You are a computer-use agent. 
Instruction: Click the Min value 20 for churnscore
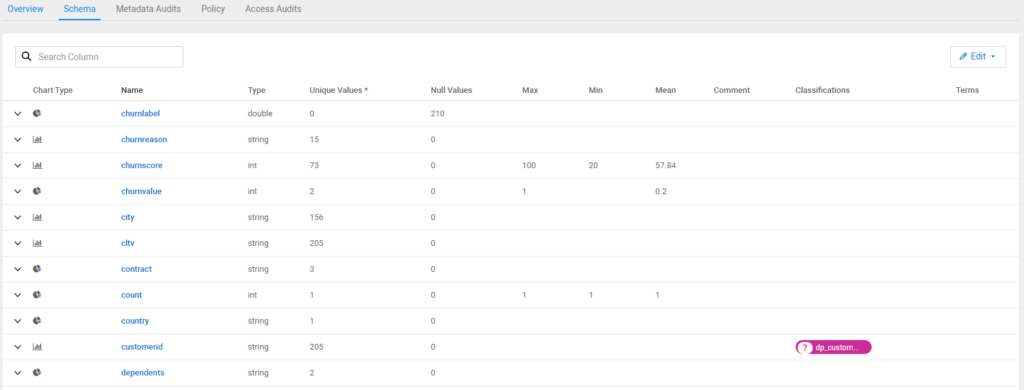(593, 165)
